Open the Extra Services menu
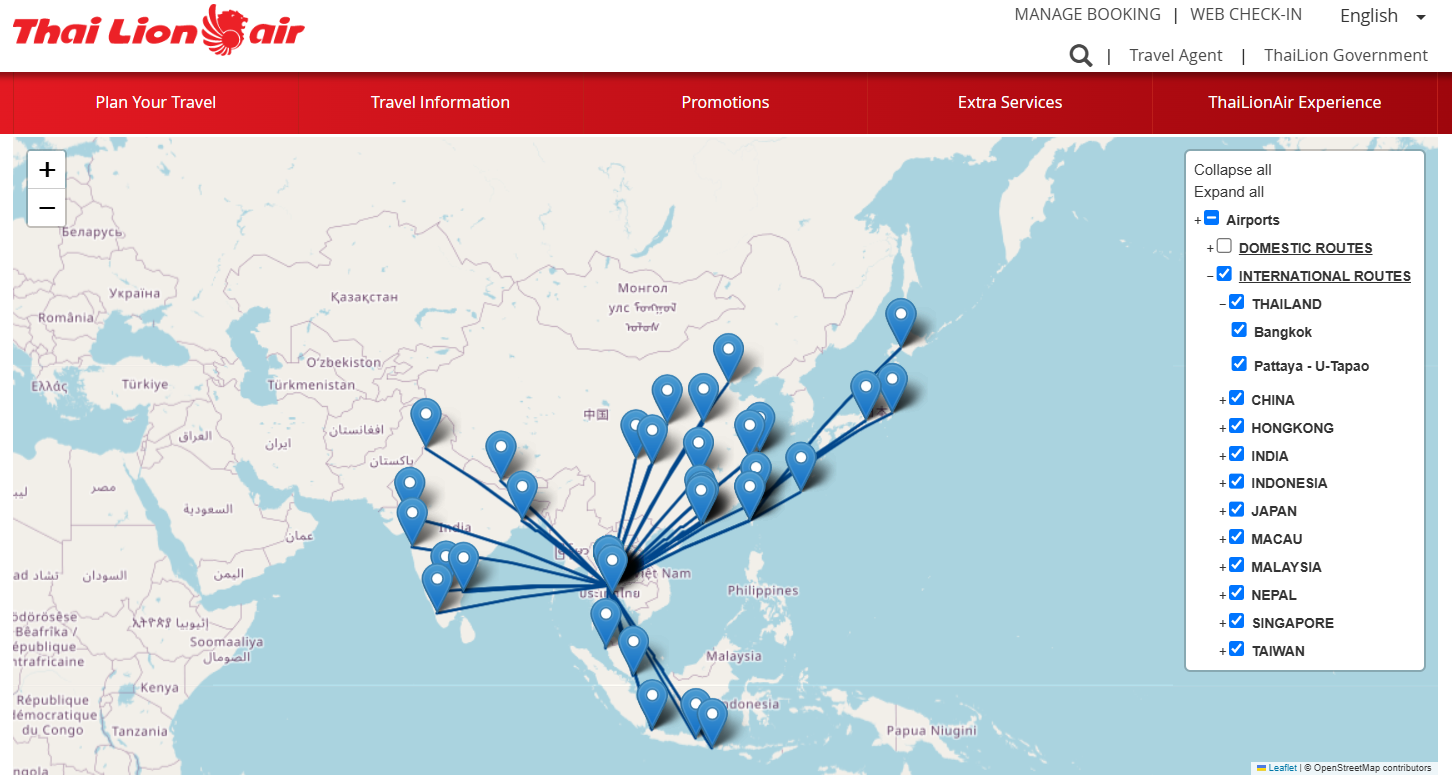Image resolution: width=1452 pixels, height=780 pixels. pos(1010,102)
